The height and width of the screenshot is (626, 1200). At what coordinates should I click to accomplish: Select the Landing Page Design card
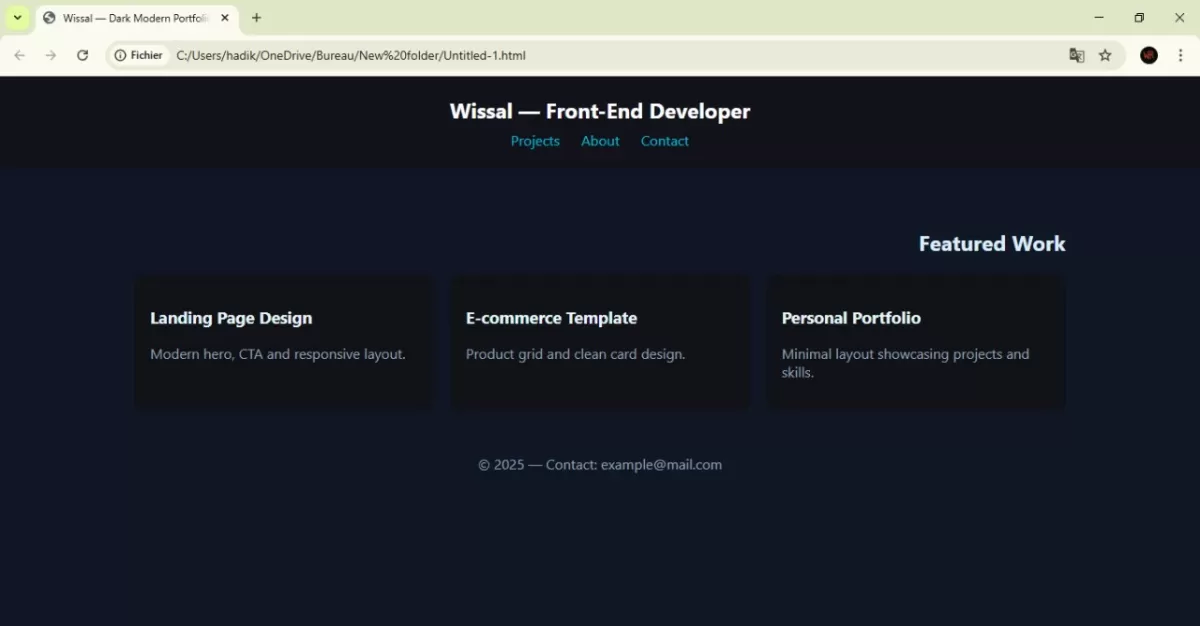284,341
